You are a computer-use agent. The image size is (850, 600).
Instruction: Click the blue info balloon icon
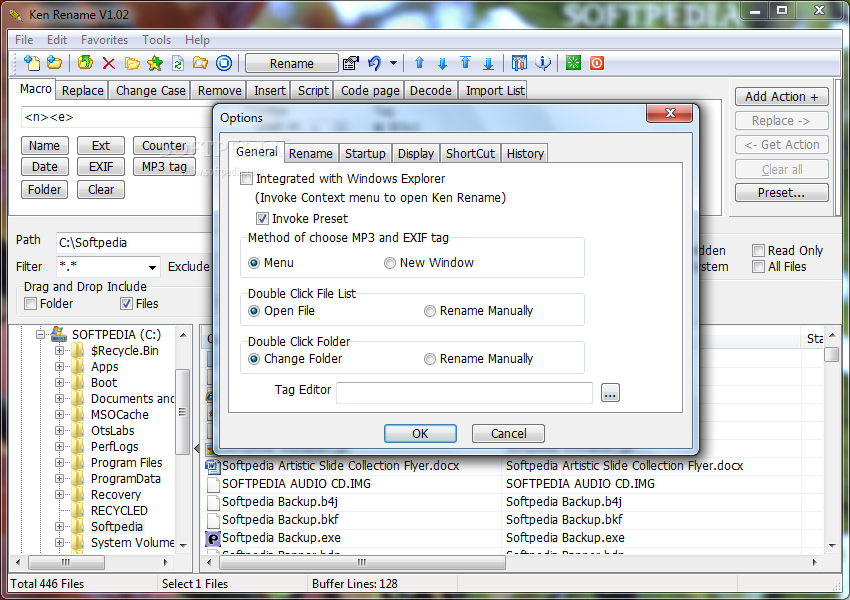pyautogui.click(x=543, y=63)
